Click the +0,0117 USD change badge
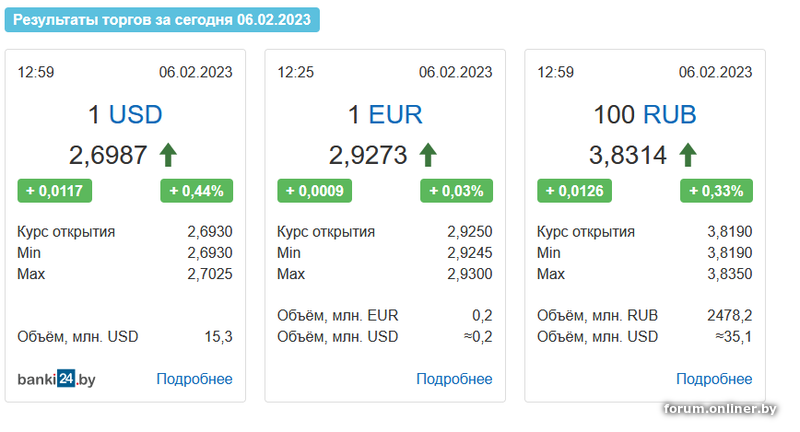 pos(55,191)
